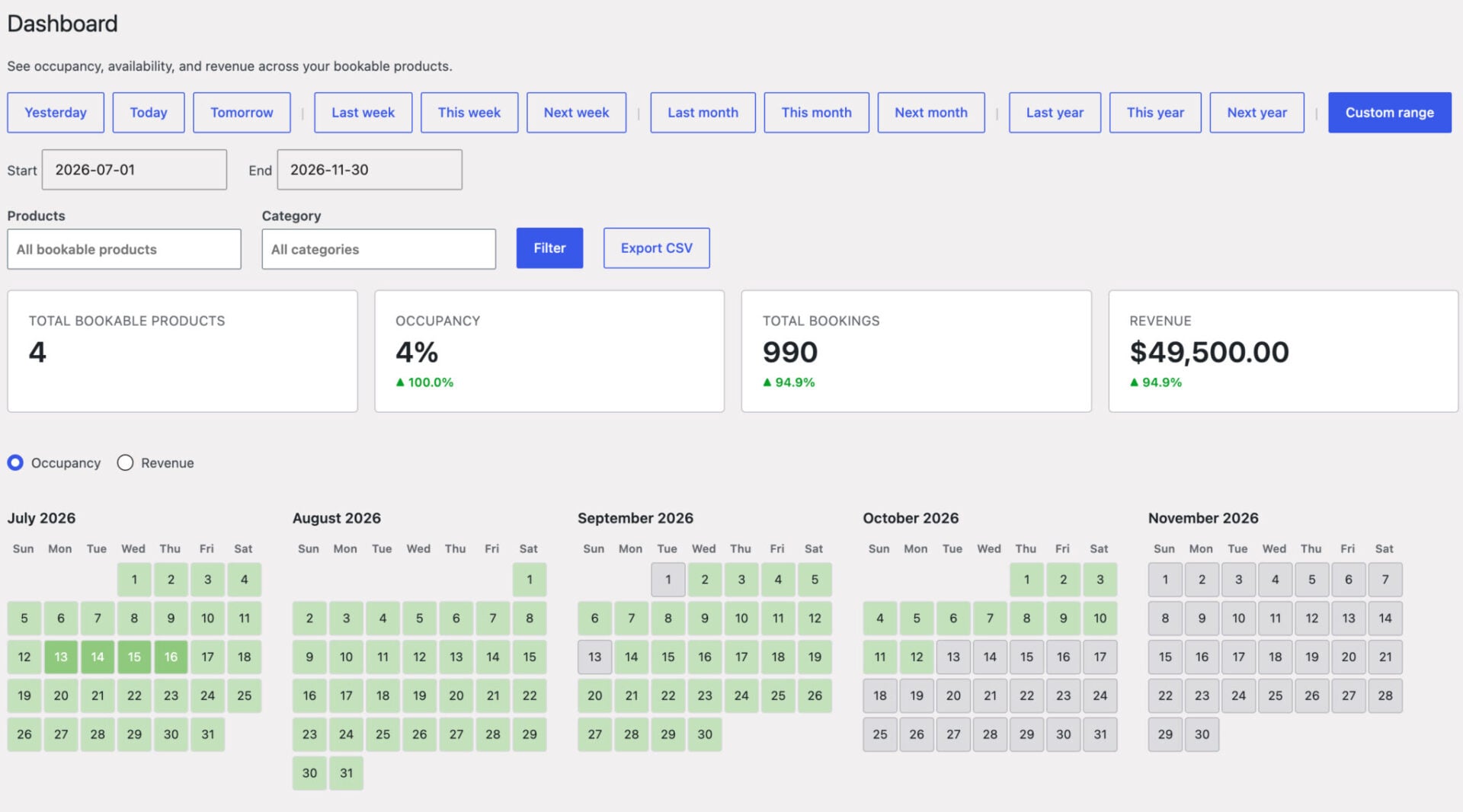
Task: Select Last week range
Action: click(x=363, y=113)
